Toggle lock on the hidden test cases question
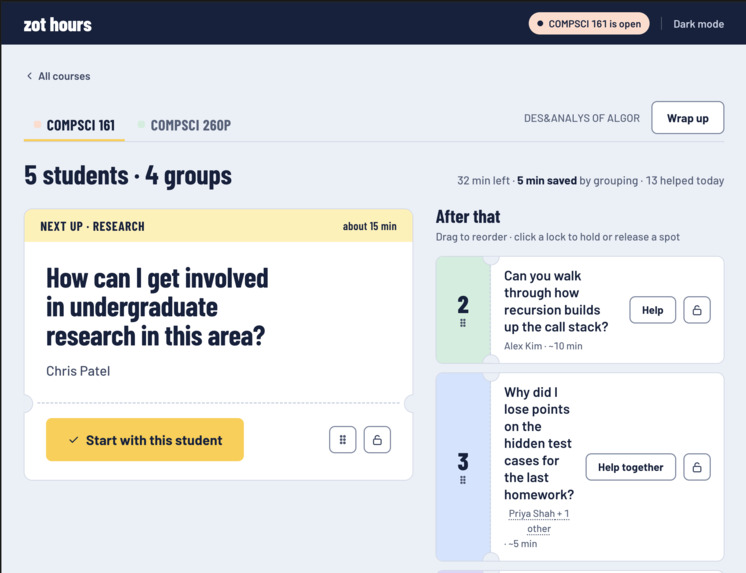This screenshot has width=746, height=573. (697, 467)
